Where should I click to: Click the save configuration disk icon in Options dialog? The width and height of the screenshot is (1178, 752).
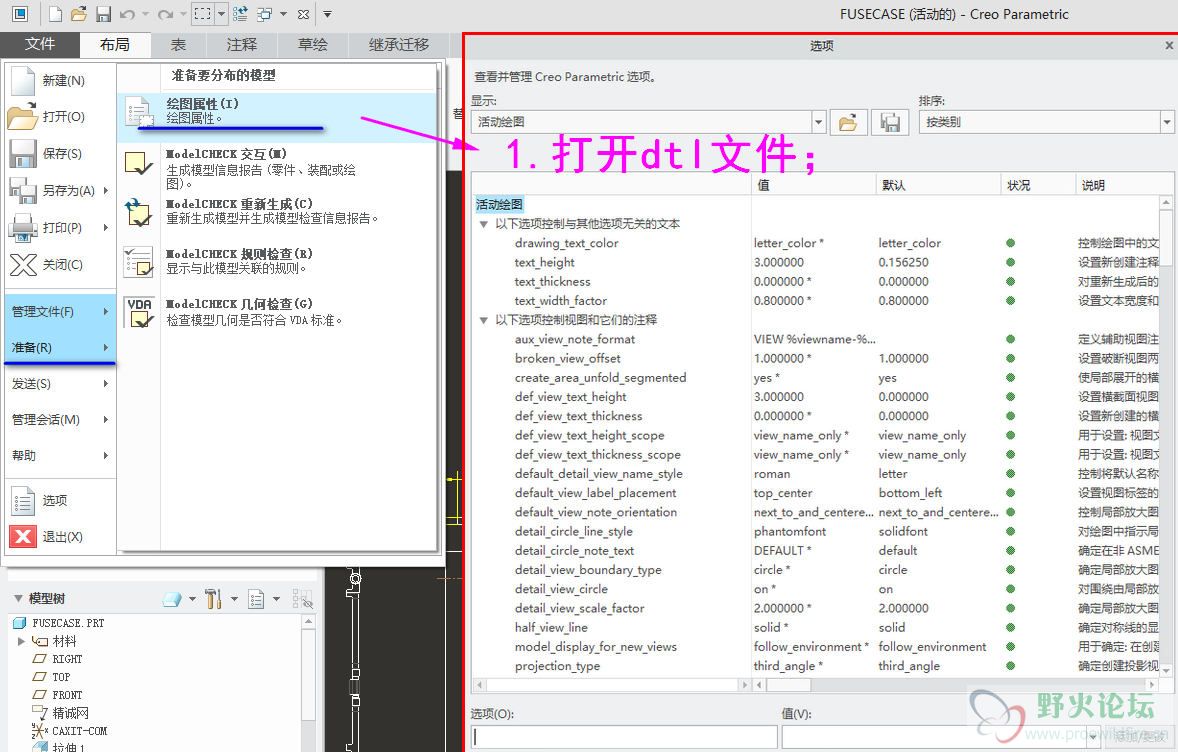click(x=890, y=122)
